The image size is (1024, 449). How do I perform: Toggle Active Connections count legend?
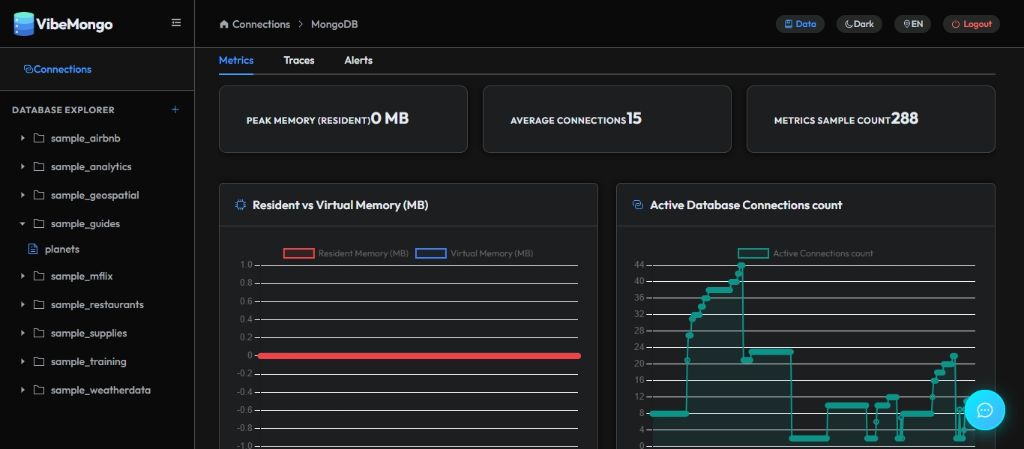[x=805, y=253]
